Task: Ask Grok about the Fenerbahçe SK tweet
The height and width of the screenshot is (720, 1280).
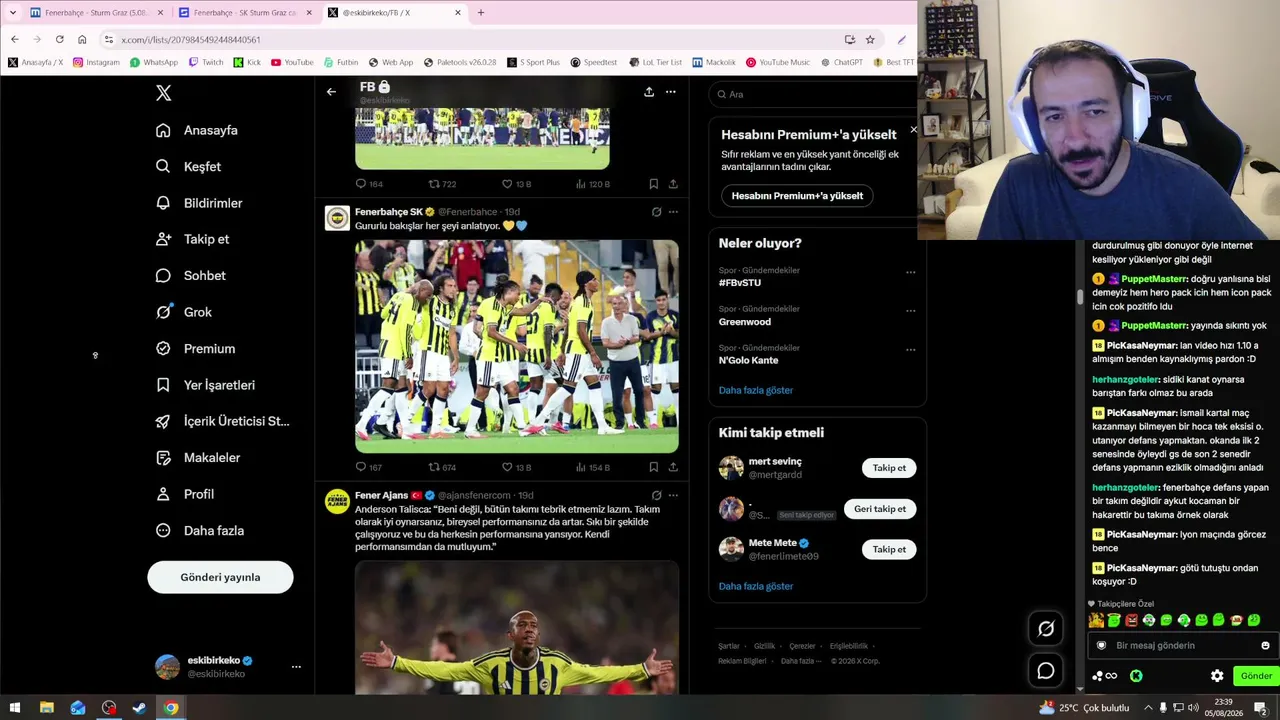Action: coord(656,212)
